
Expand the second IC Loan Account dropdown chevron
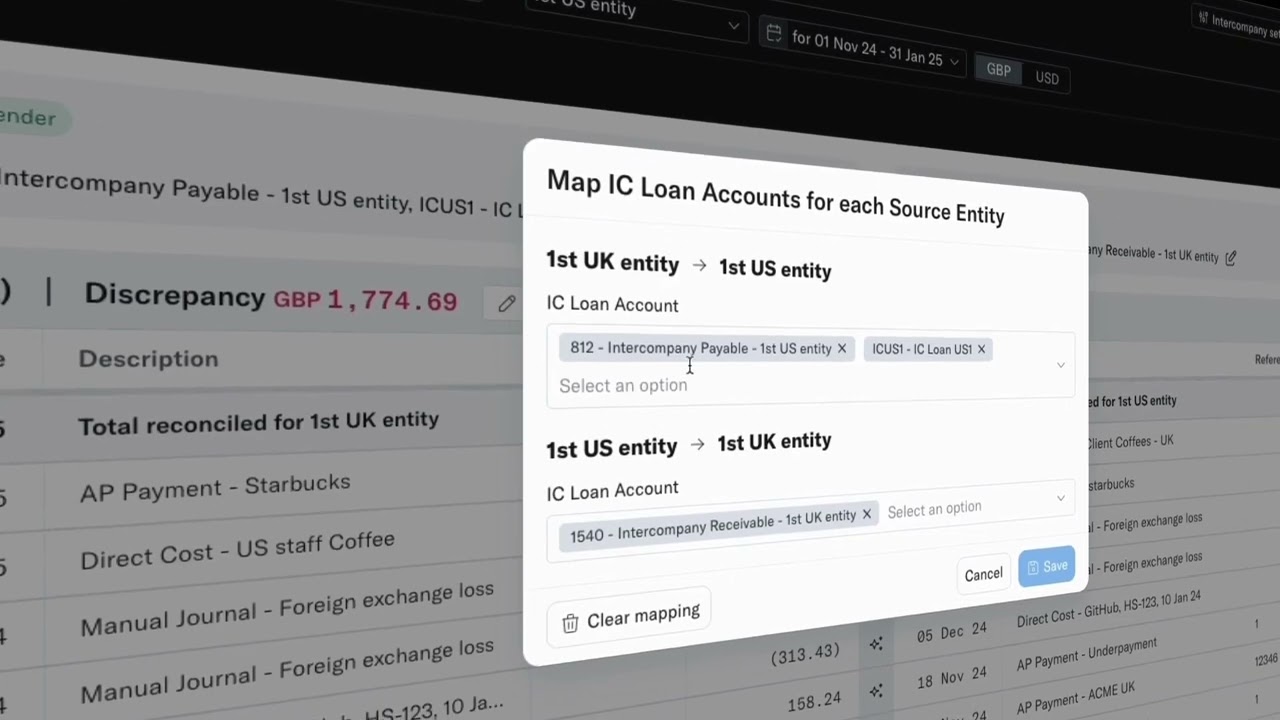click(1061, 498)
